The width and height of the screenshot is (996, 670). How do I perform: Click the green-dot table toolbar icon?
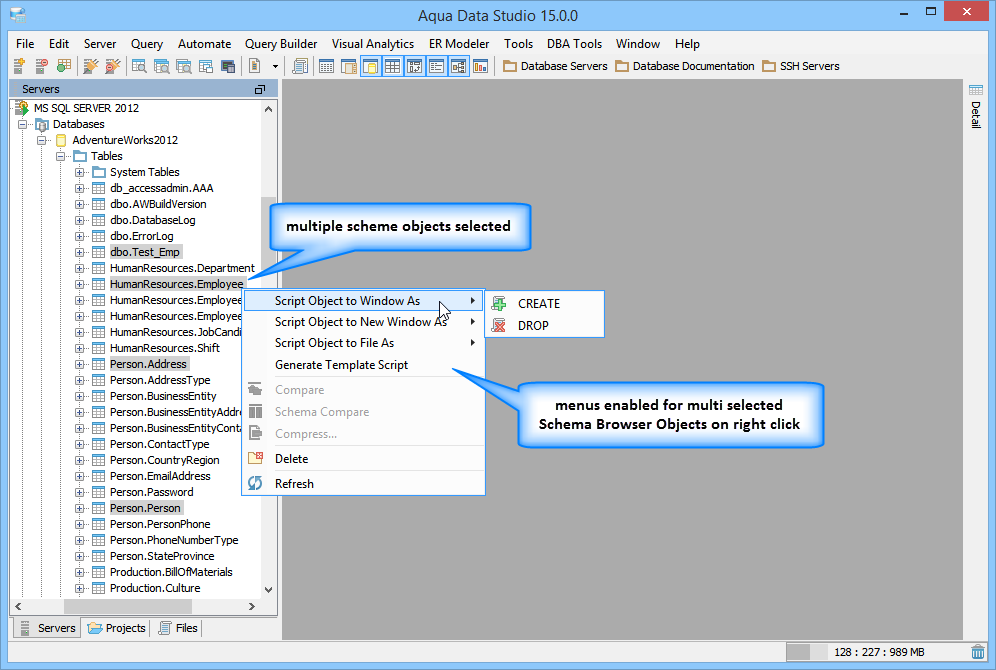pos(64,65)
